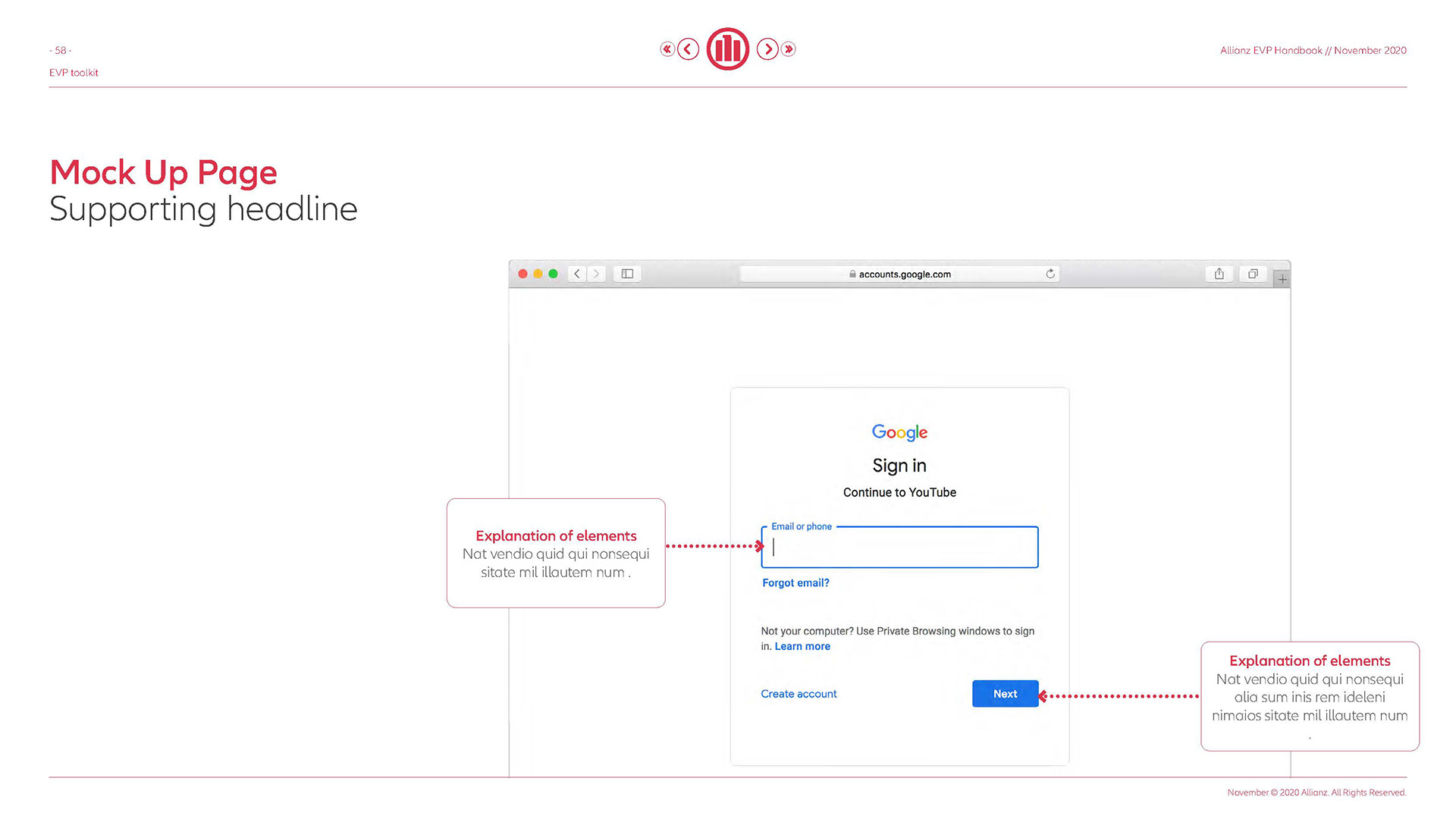The width and height of the screenshot is (1456, 819).
Task: Click Safari forward button
Action: 596,274
